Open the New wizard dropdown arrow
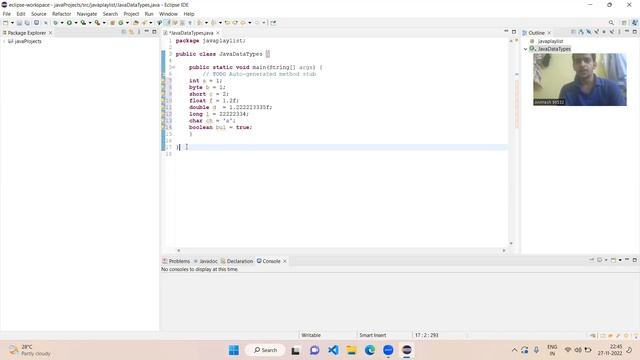Viewport: 640px width, 360px height. pos(12,23)
